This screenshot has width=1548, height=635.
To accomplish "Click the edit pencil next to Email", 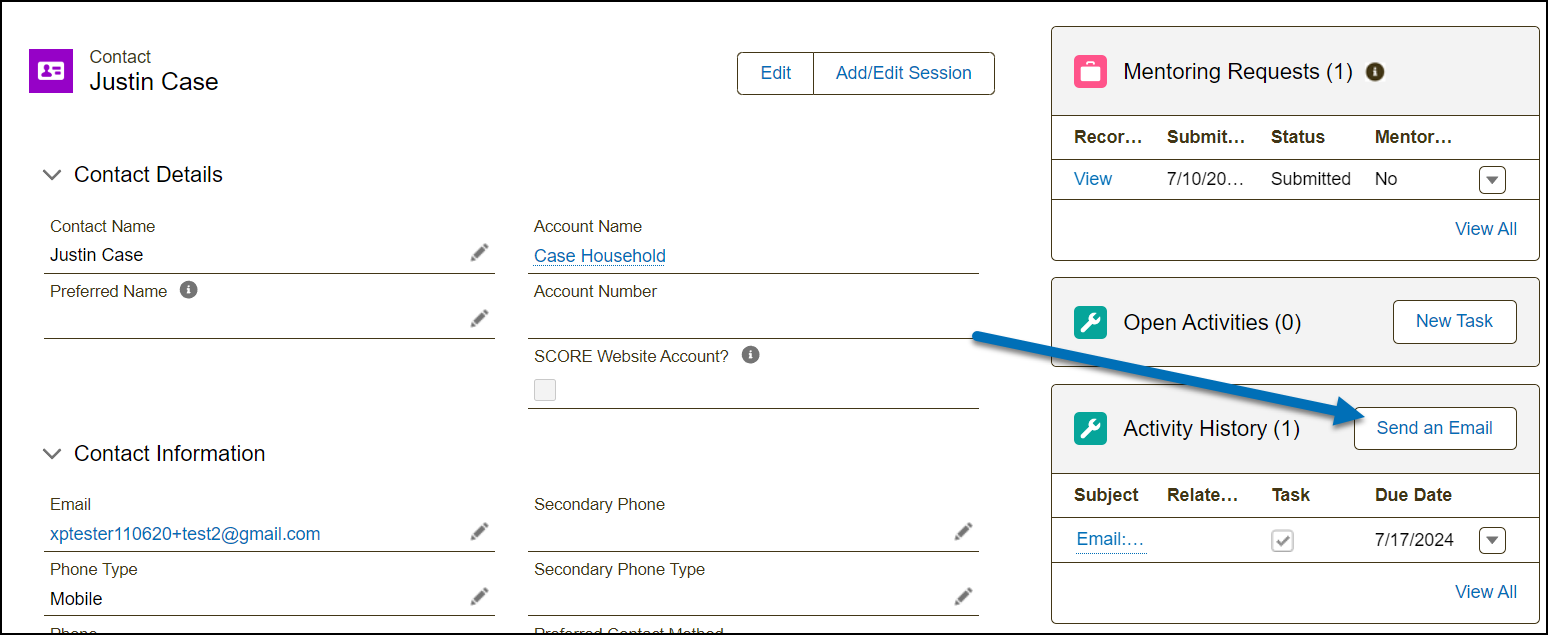I will click(x=480, y=532).
